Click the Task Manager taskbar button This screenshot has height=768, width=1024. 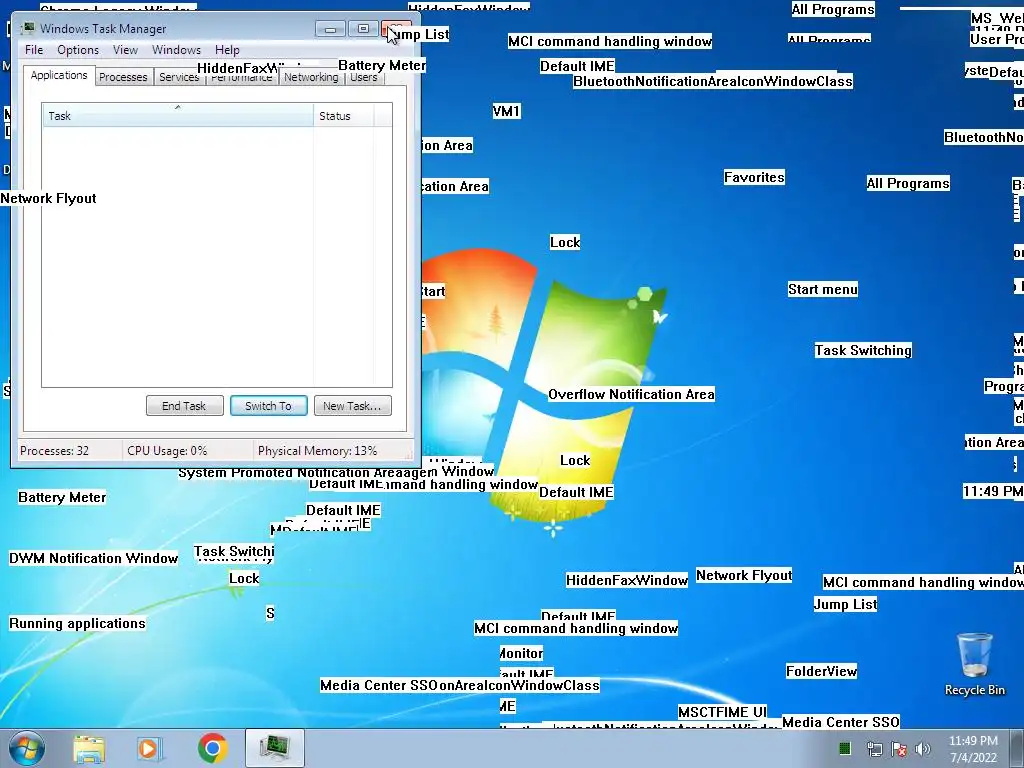pos(275,748)
